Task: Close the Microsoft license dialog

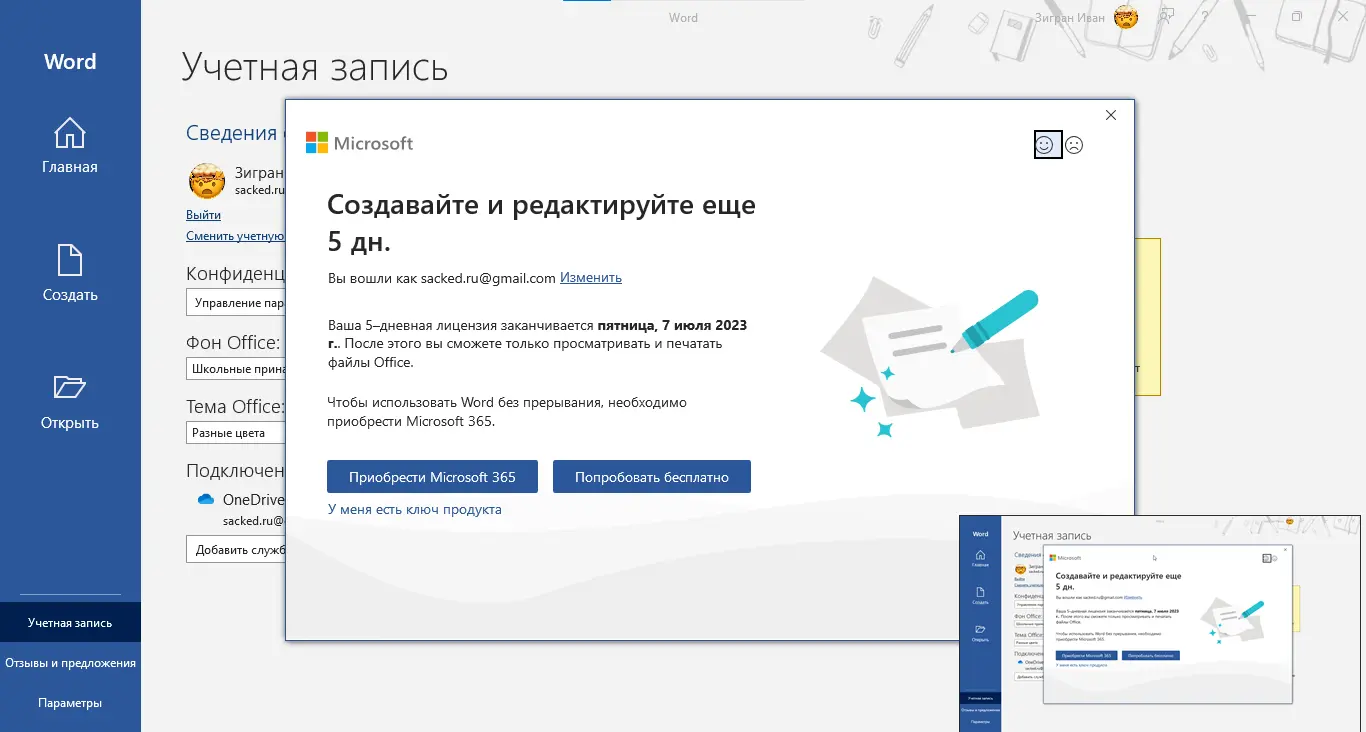Action: click(1111, 115)
